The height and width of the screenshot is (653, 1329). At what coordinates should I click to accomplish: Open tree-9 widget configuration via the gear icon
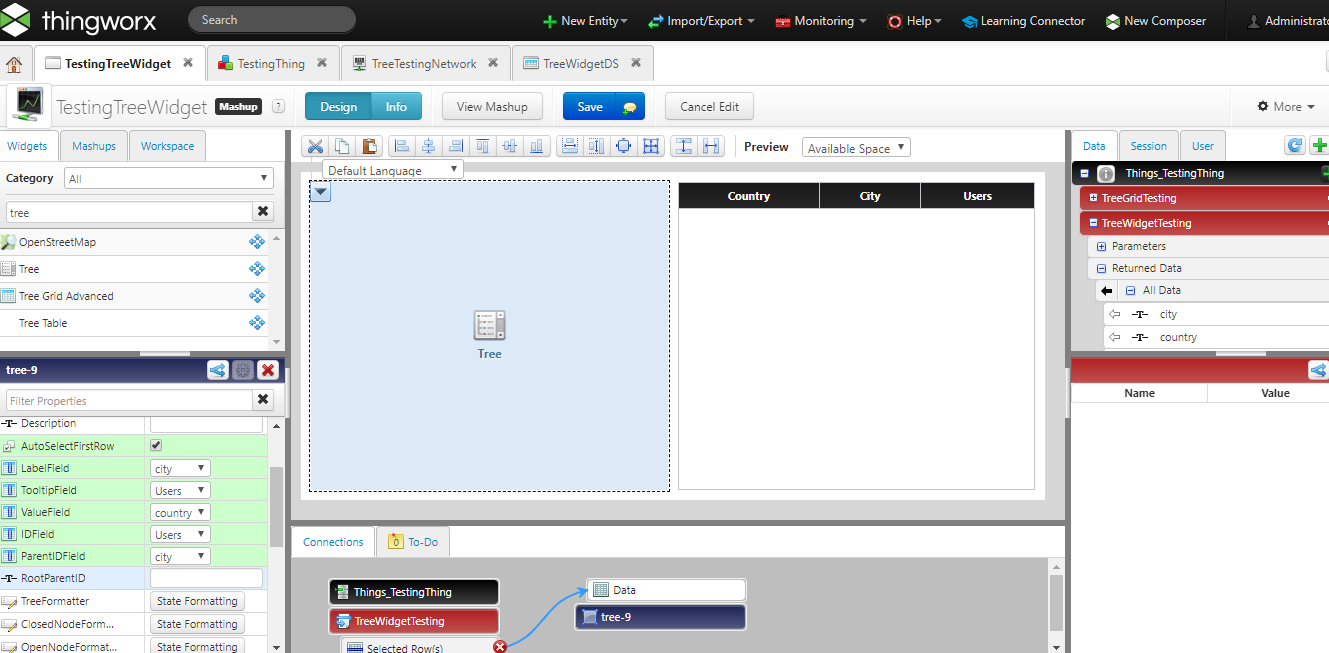[x=242, y=370]
